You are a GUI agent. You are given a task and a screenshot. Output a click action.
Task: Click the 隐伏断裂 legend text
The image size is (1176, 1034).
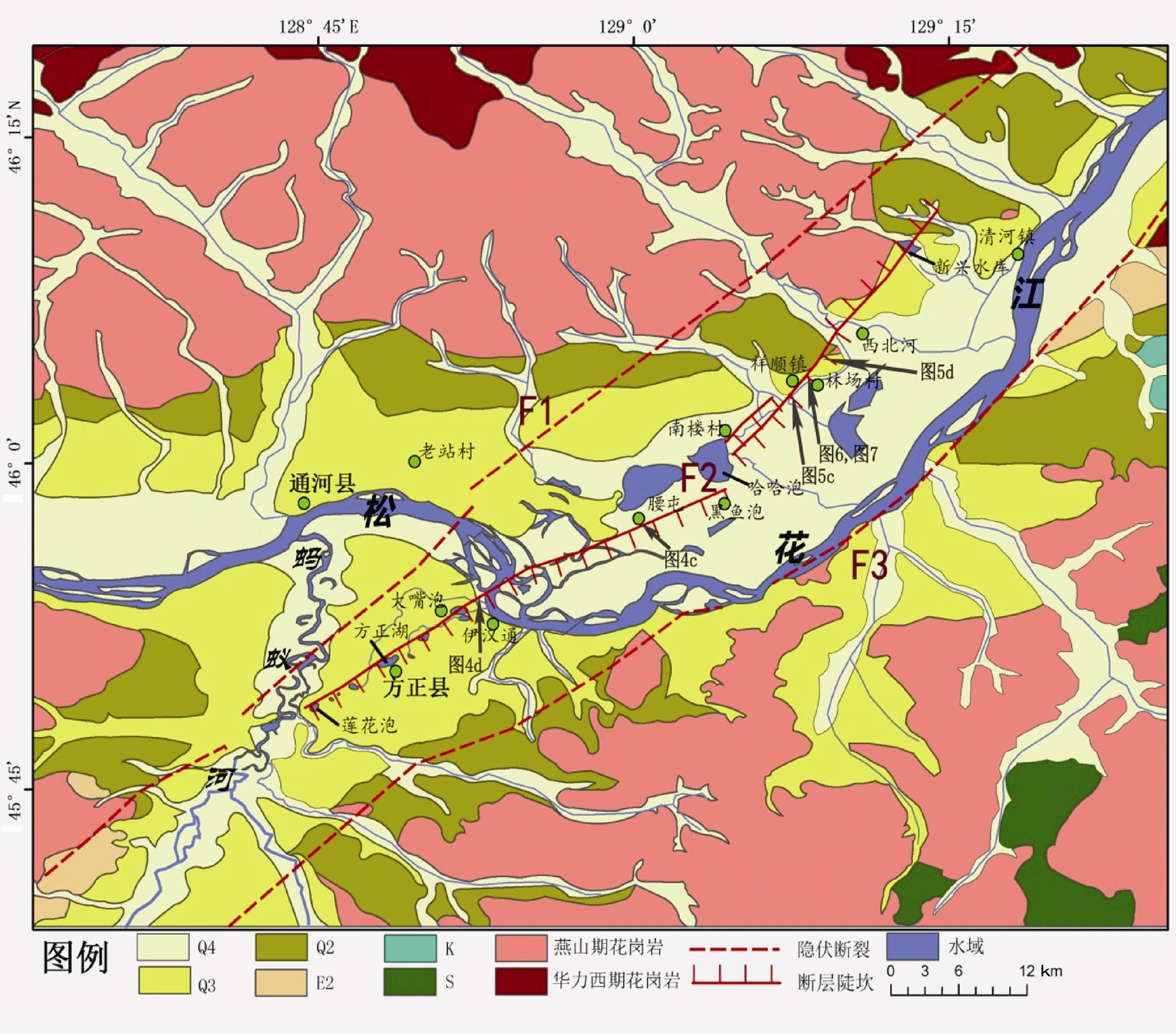pyautogui.click(x=834, y=949)
